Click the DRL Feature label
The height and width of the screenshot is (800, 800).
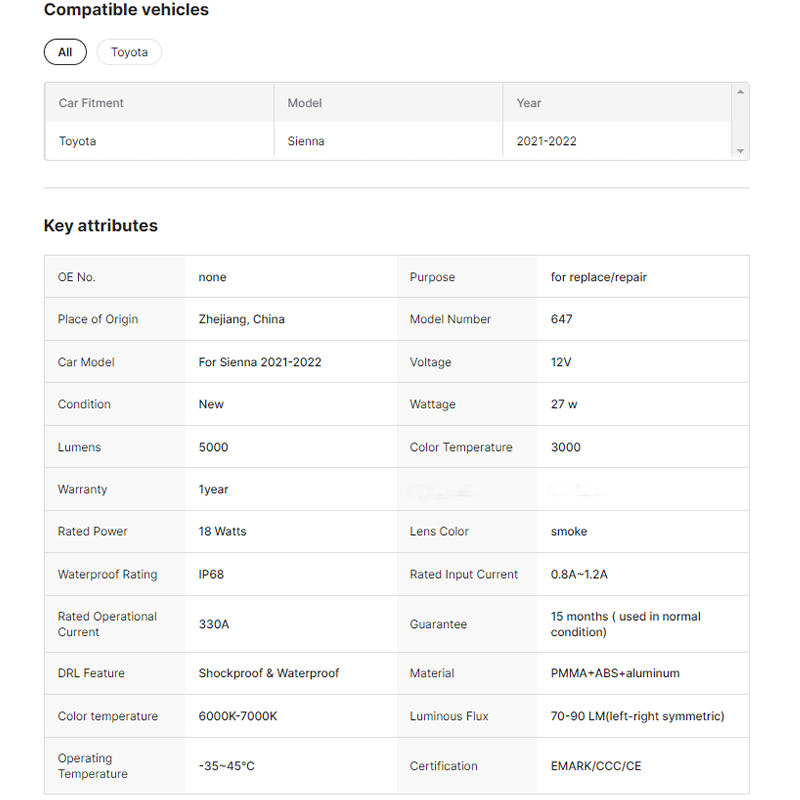tap(91, 673)
